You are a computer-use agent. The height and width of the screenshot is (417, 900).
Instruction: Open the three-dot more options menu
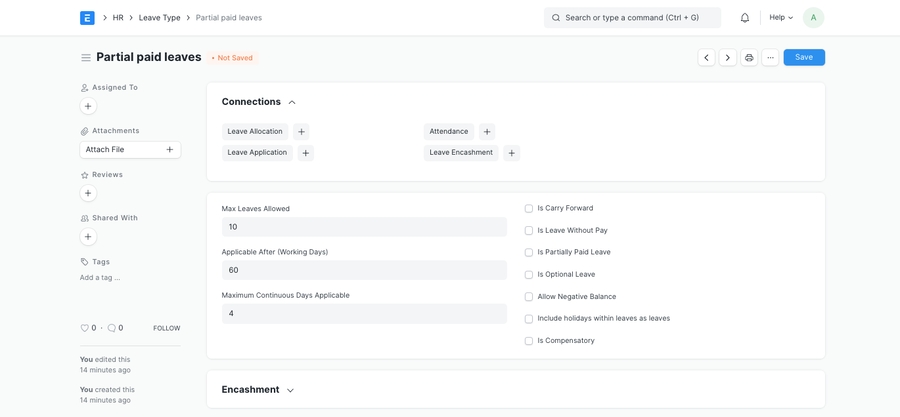click(770, 58)
